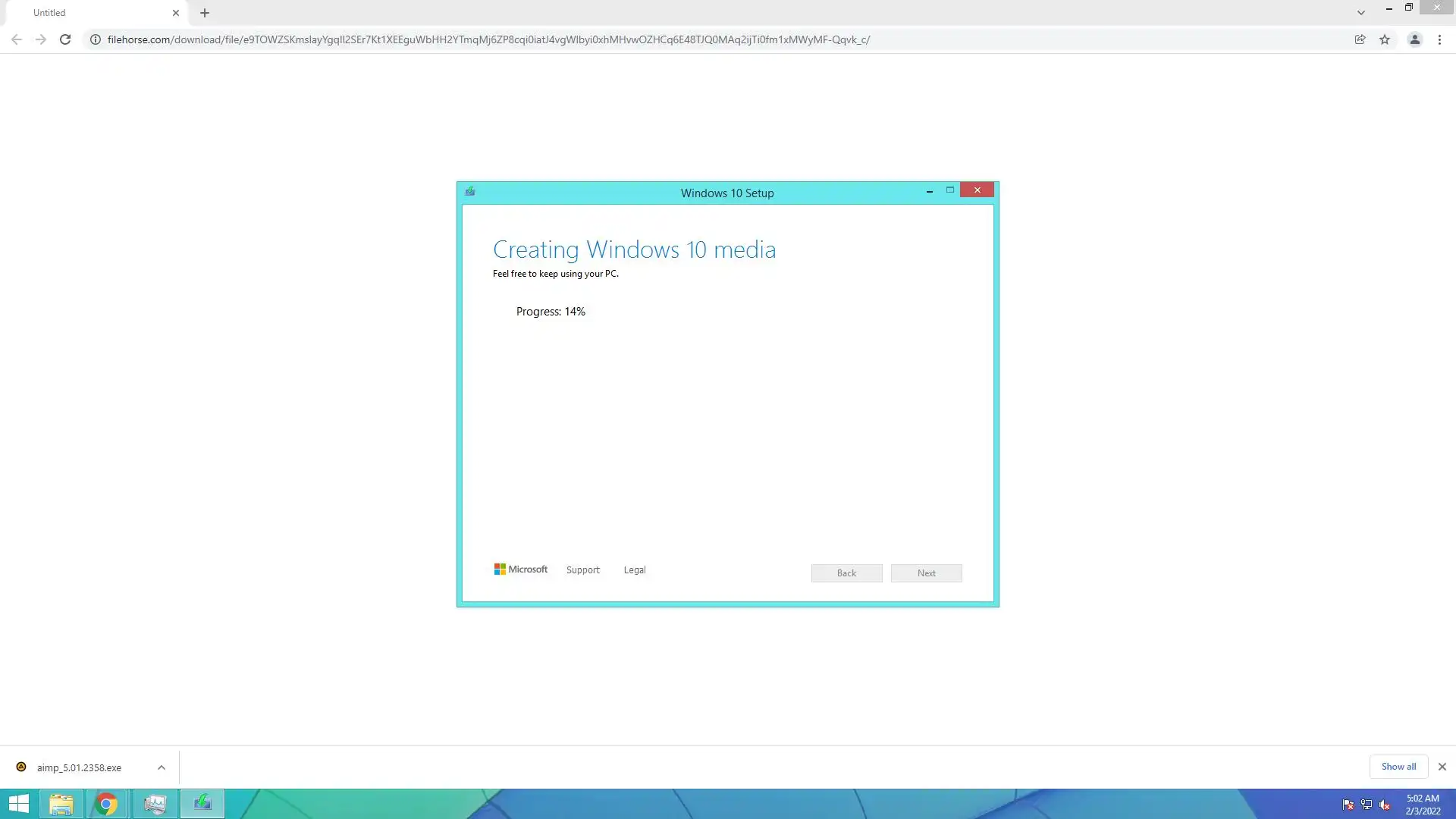Image resolution: width=1456 pixels, height=819 pixels.
Task: Click the share page icon in address bar
Action: pyautogui.click(x=1360, y=39)
